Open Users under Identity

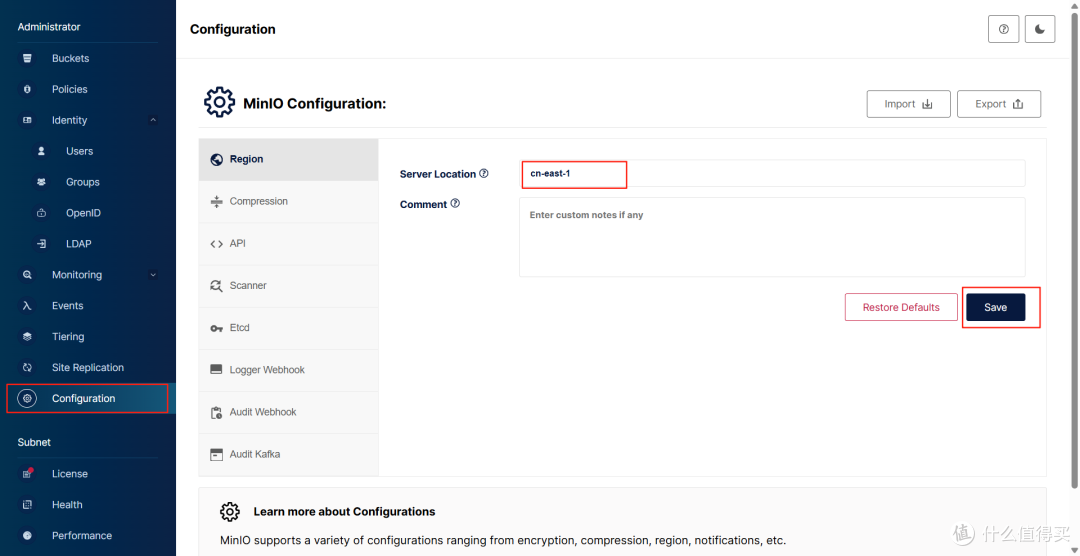pos(79,151)
